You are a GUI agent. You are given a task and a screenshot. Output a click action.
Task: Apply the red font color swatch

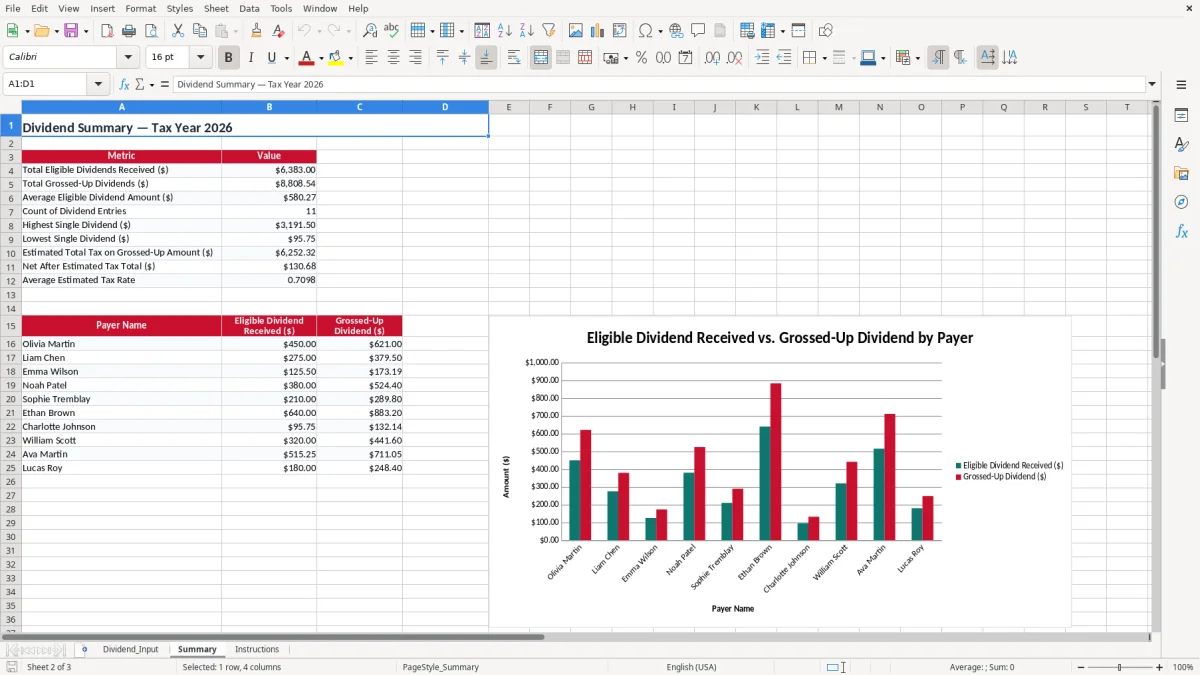(307, 58)
